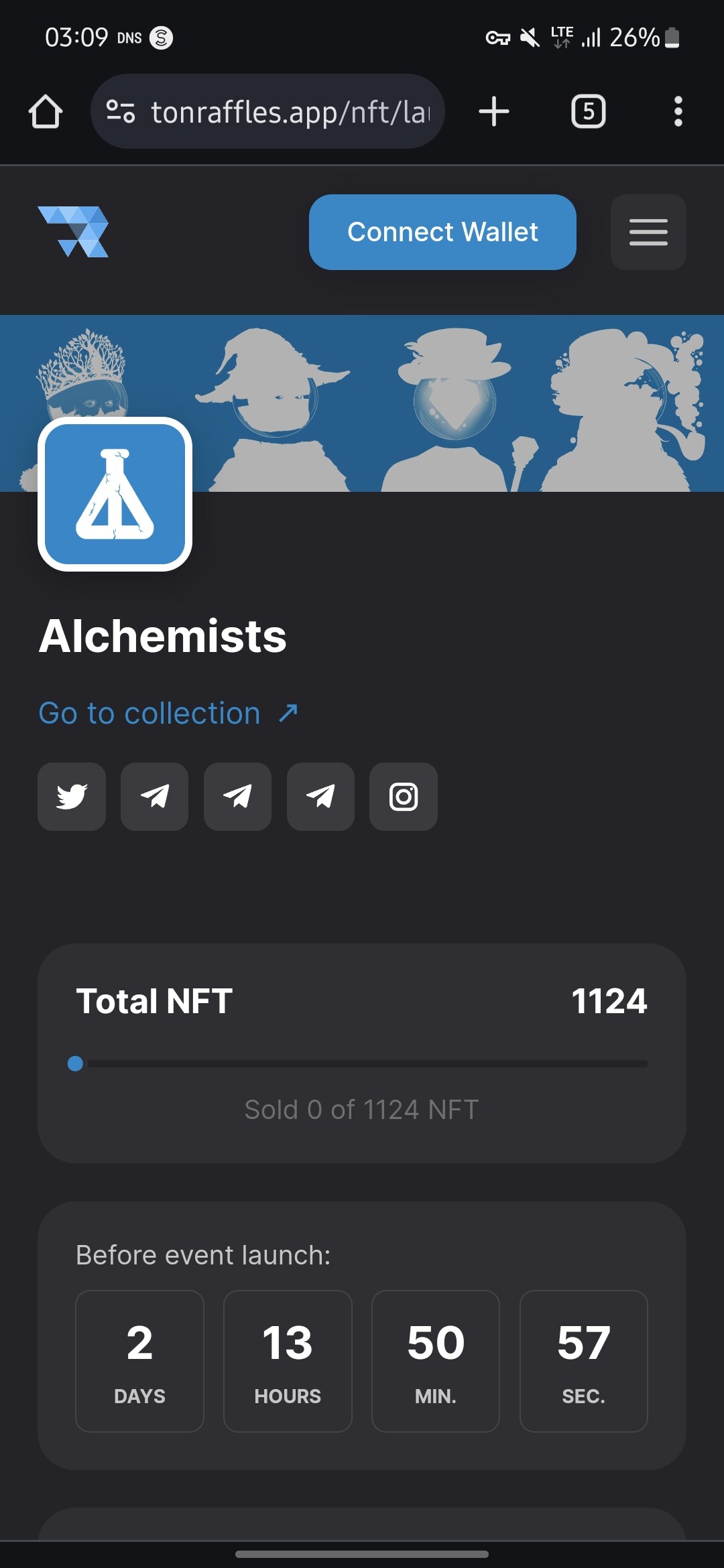Image resolution: width=724 pixels, height=1568 pixels.
Task: Open the first Telegram channel icon
Action: pyautogui.click(x=154, y=797)
